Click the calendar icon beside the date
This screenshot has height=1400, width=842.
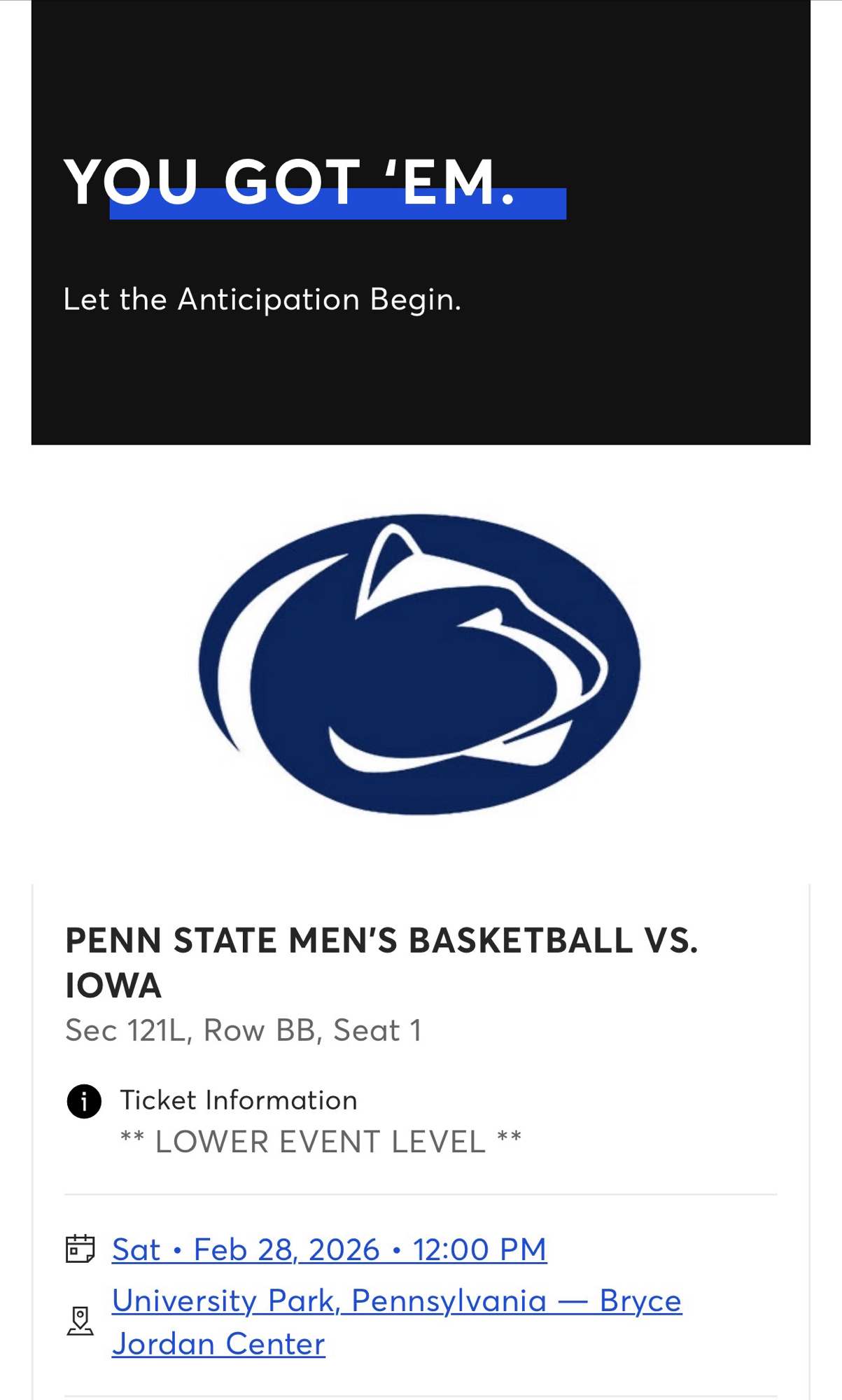(x=80, y=1249)
